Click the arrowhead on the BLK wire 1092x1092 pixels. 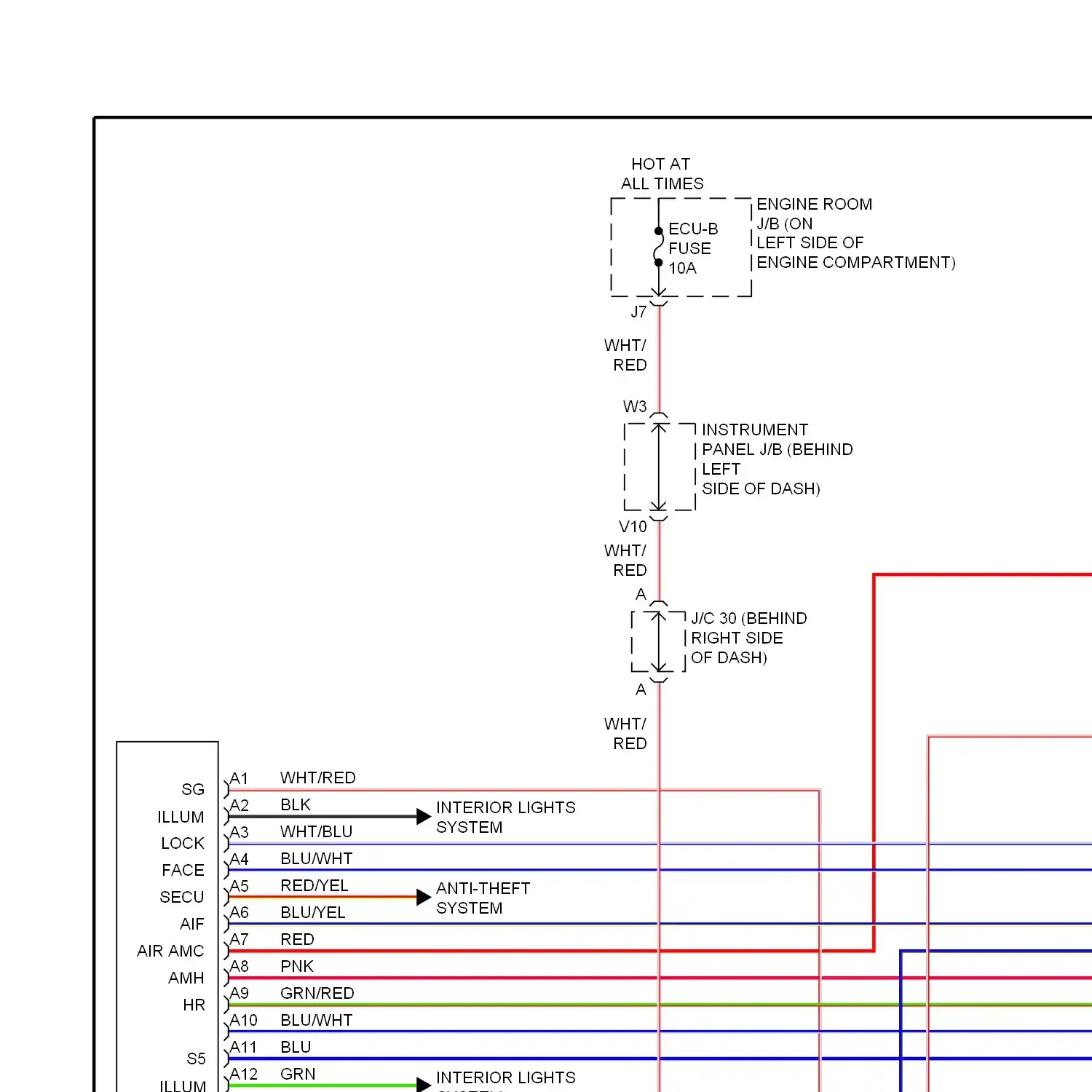click(424, 816)
